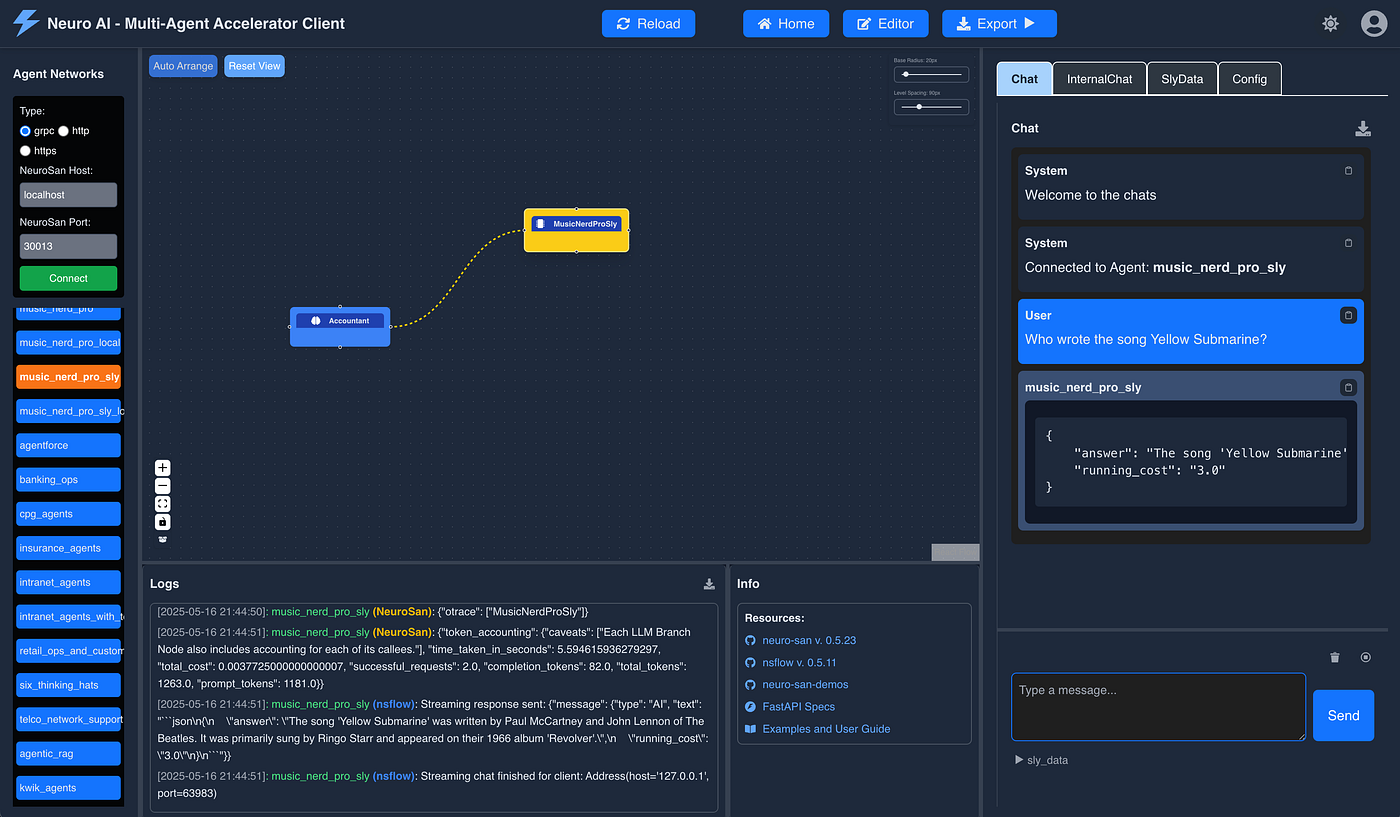Switch to the Chat tab
Viewport: 1400px width, 817px height.
1024,79
